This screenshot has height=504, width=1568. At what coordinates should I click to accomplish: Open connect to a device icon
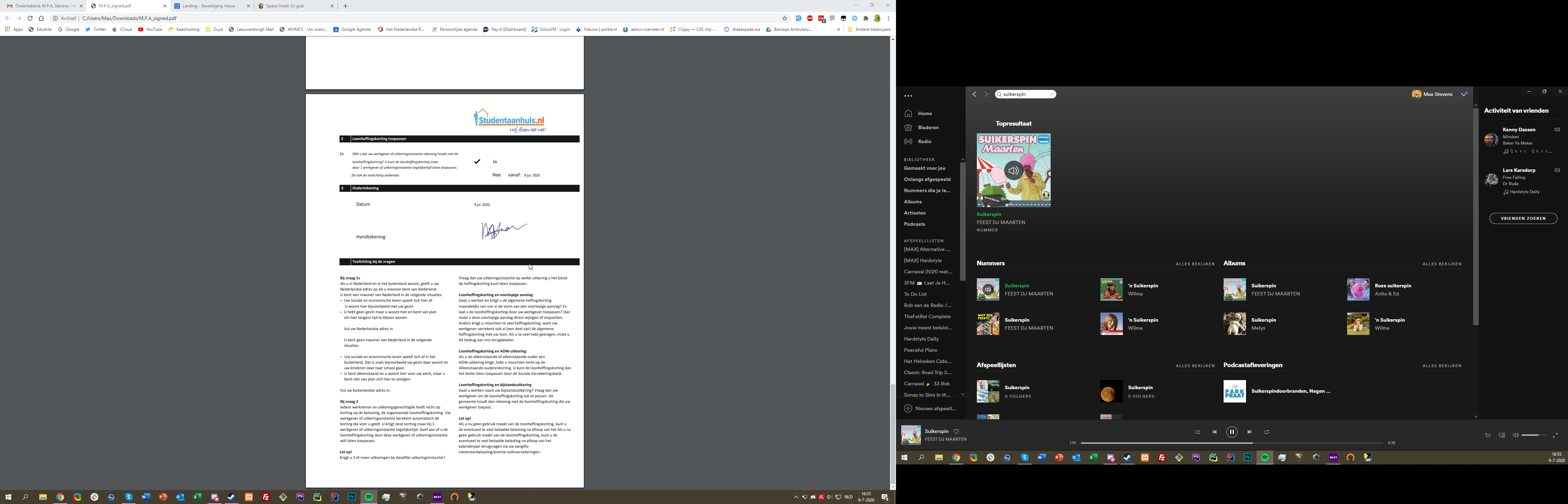click(x=1501, y=435)
